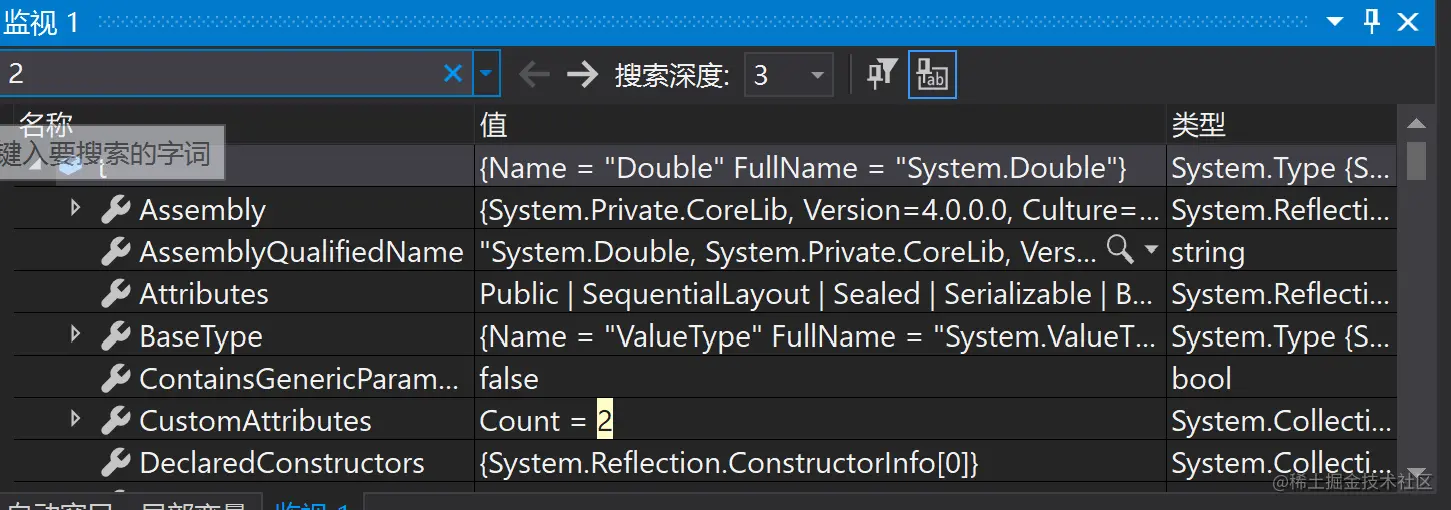Viewport: 1451px width, 510px height.
Task: Click the wrench icon beside Assembly
Action: [116, 210]
